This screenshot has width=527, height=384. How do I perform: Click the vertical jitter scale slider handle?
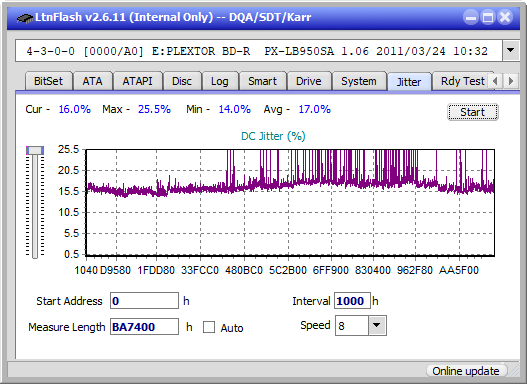pyautogui.click(x=35, y=150)
